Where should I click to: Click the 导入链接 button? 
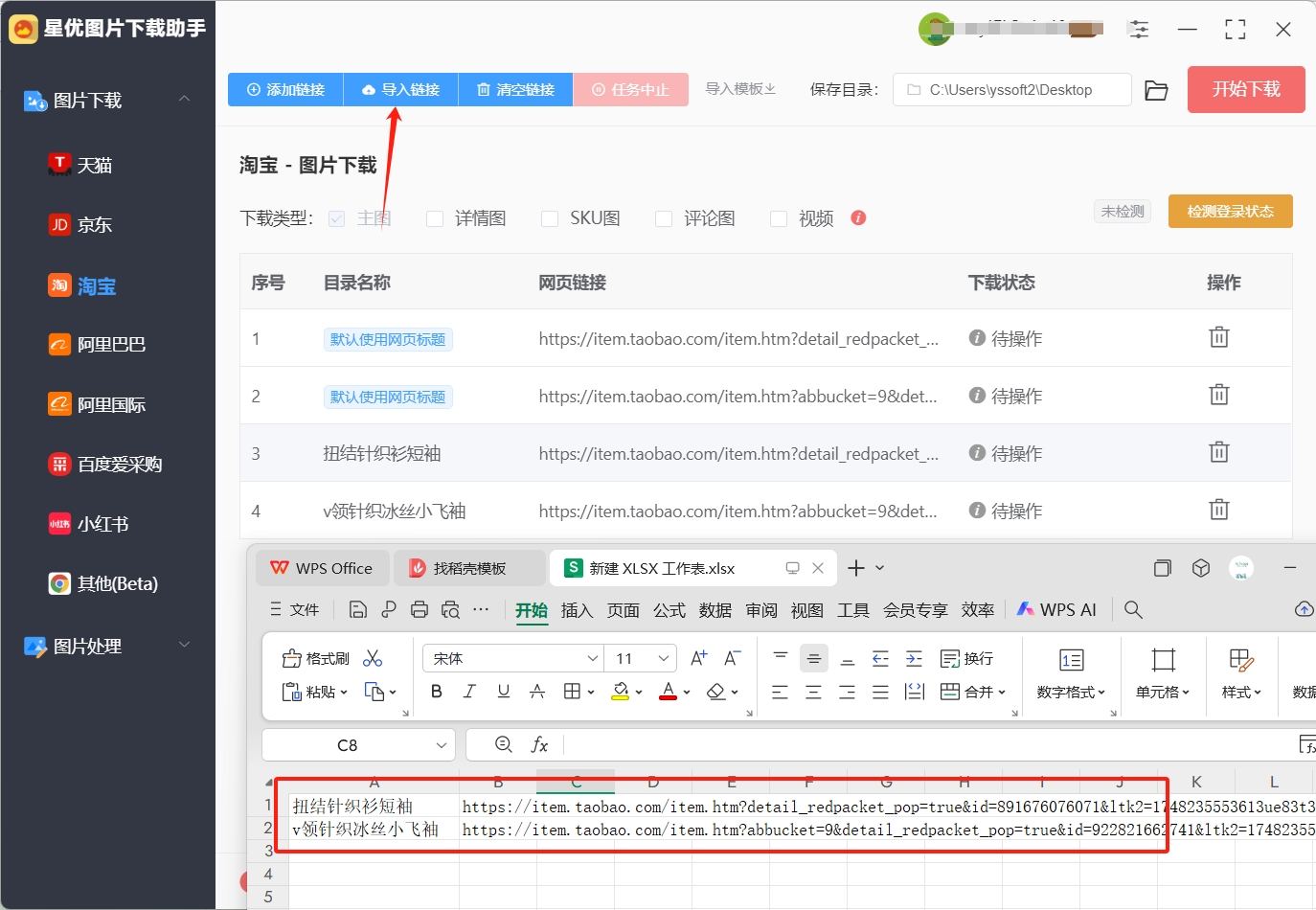(x=400, y=89)
